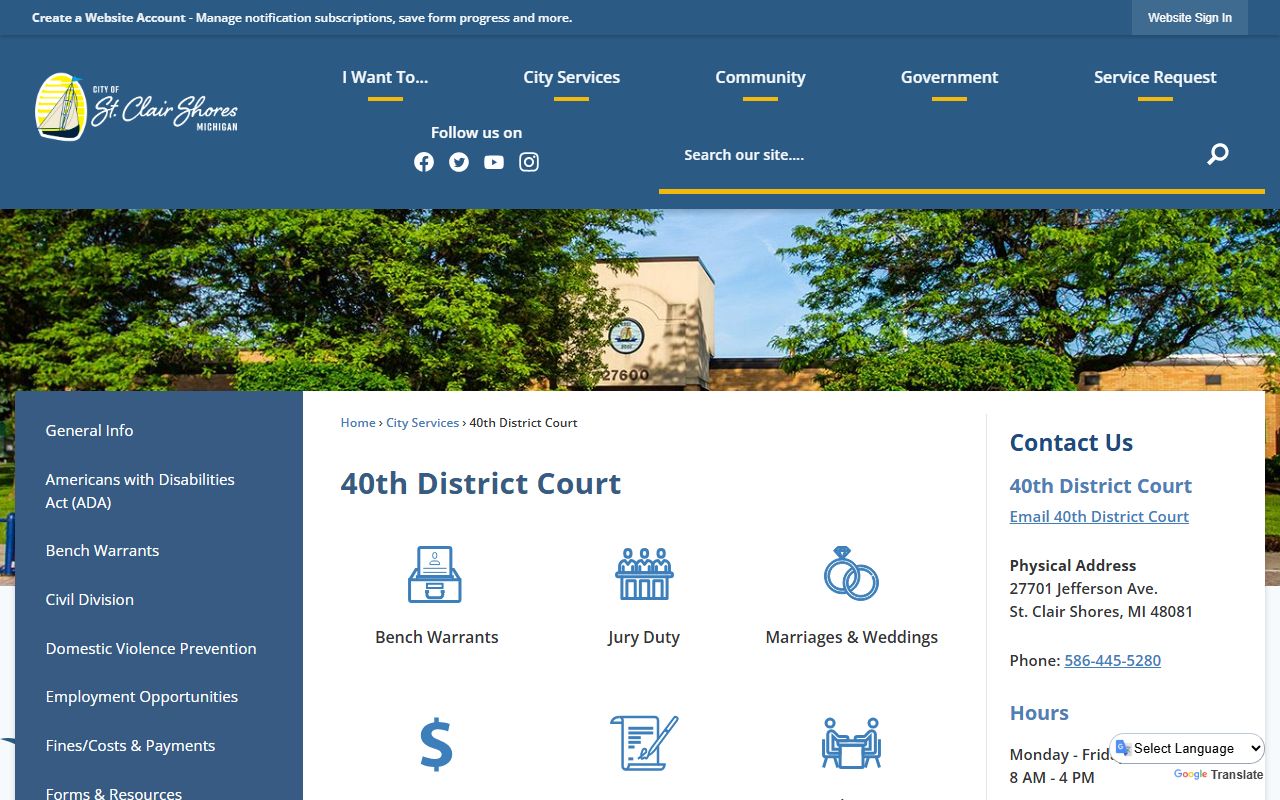Open the YouTube social icon
This screenshot has height=800, width=1280.
[494, 162]
